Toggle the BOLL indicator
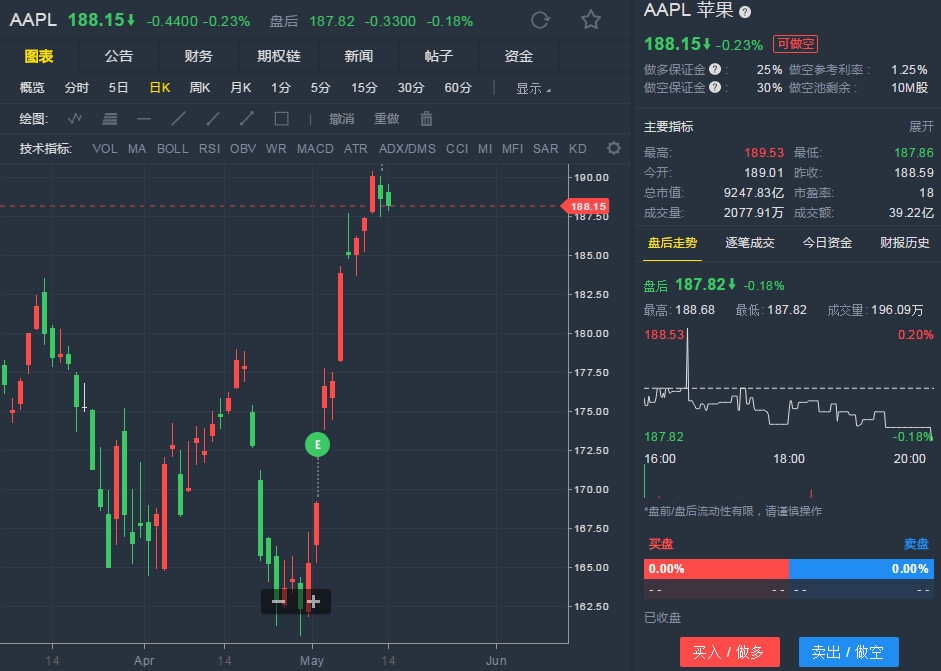This screenshot has width=941, height=671. 173,149
